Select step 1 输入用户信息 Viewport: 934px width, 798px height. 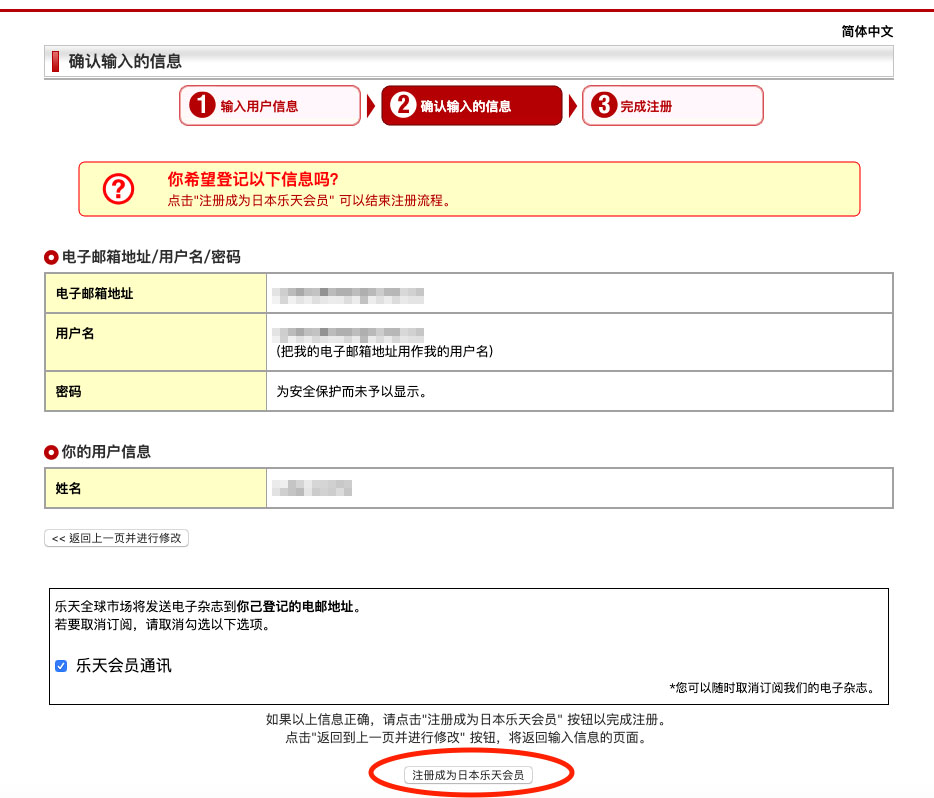tap(270, 105)
